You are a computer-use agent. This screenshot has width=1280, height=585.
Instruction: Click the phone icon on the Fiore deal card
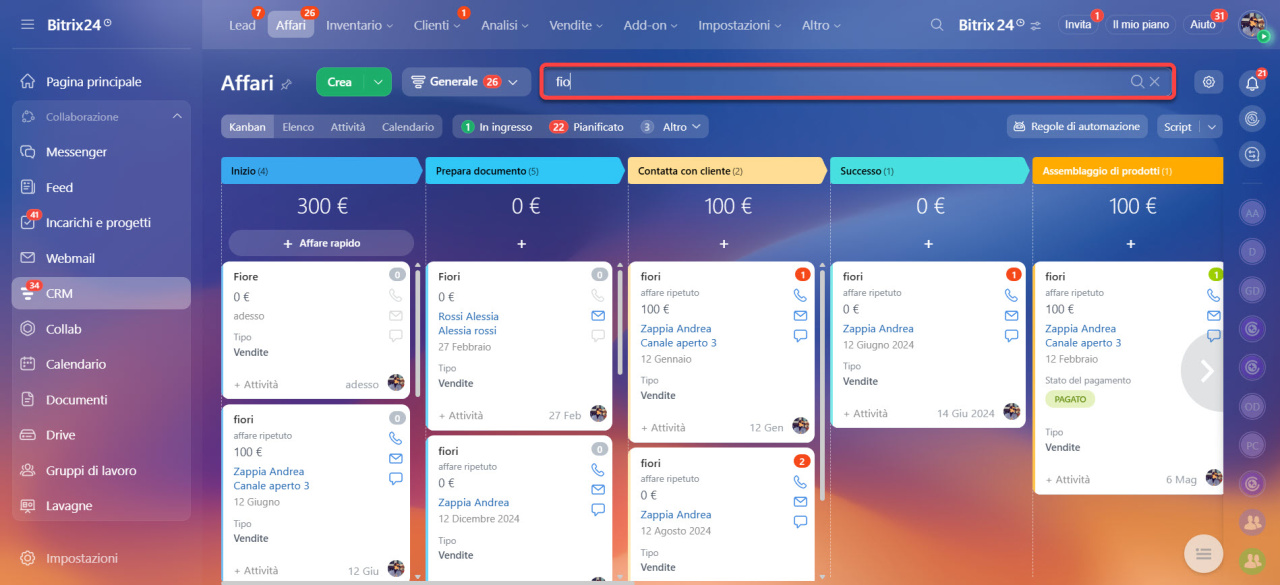pos(395,295)
